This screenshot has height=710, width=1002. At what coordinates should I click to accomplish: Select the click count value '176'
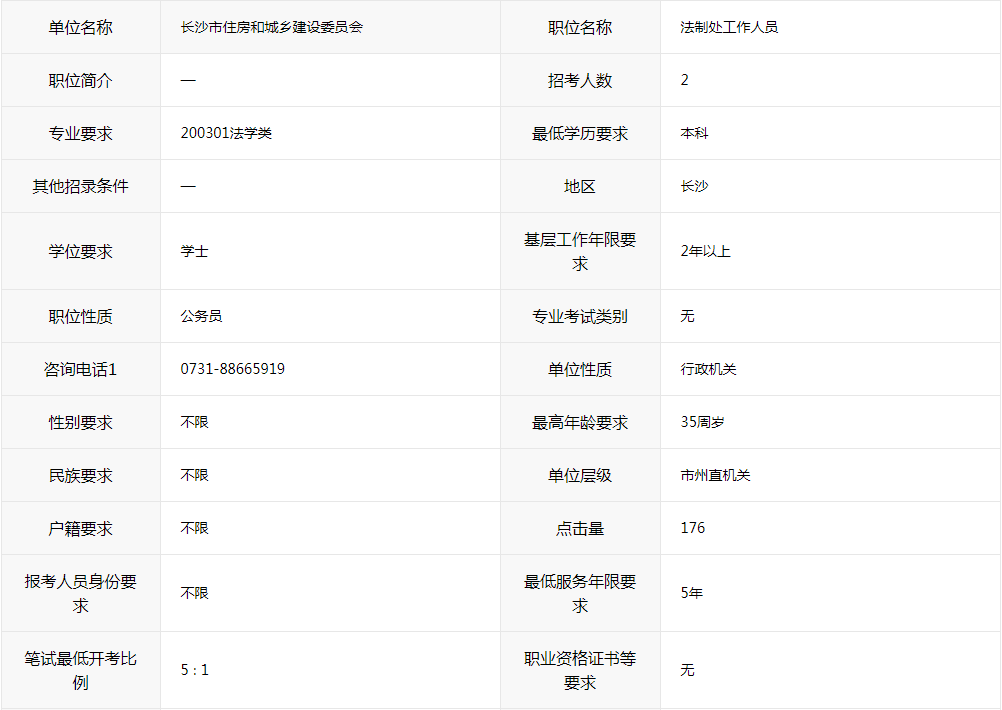pos(693,528)
